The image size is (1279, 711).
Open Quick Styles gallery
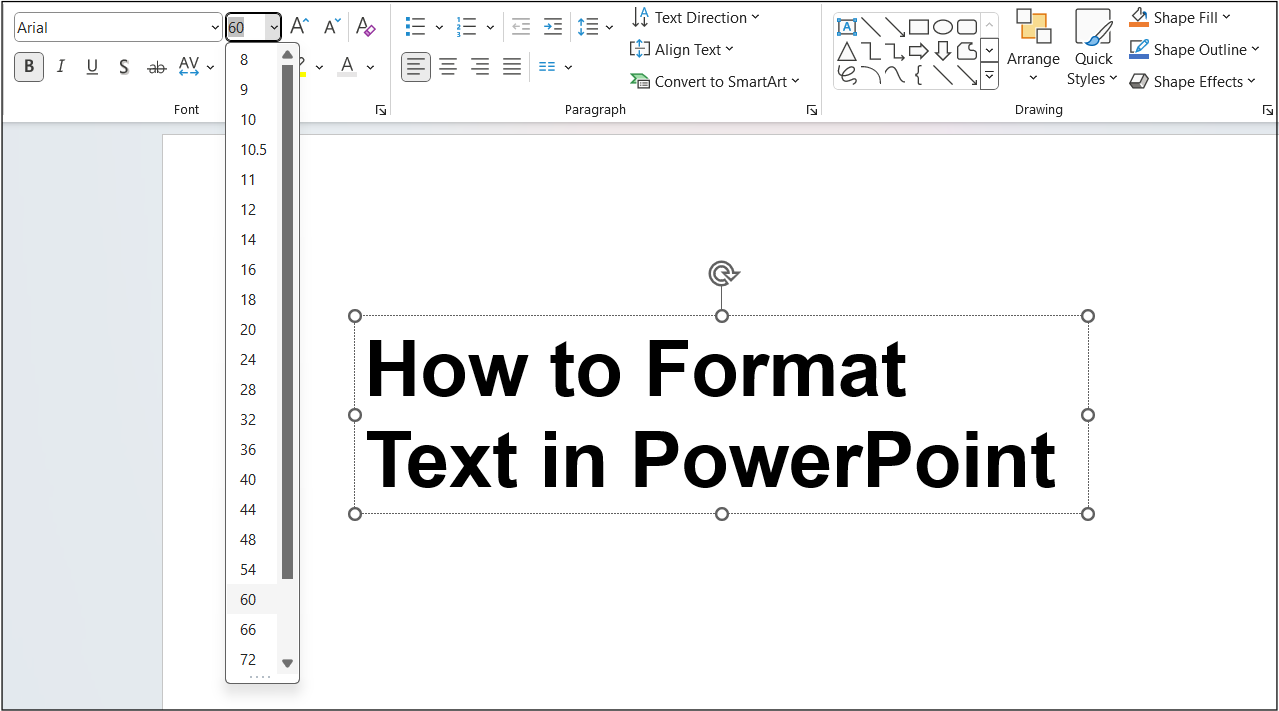[1093, 48]
